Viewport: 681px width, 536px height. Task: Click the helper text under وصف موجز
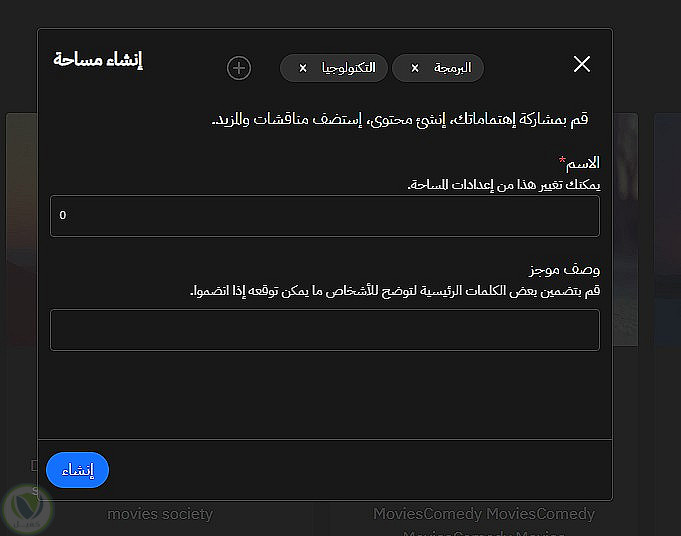[395, 291]
